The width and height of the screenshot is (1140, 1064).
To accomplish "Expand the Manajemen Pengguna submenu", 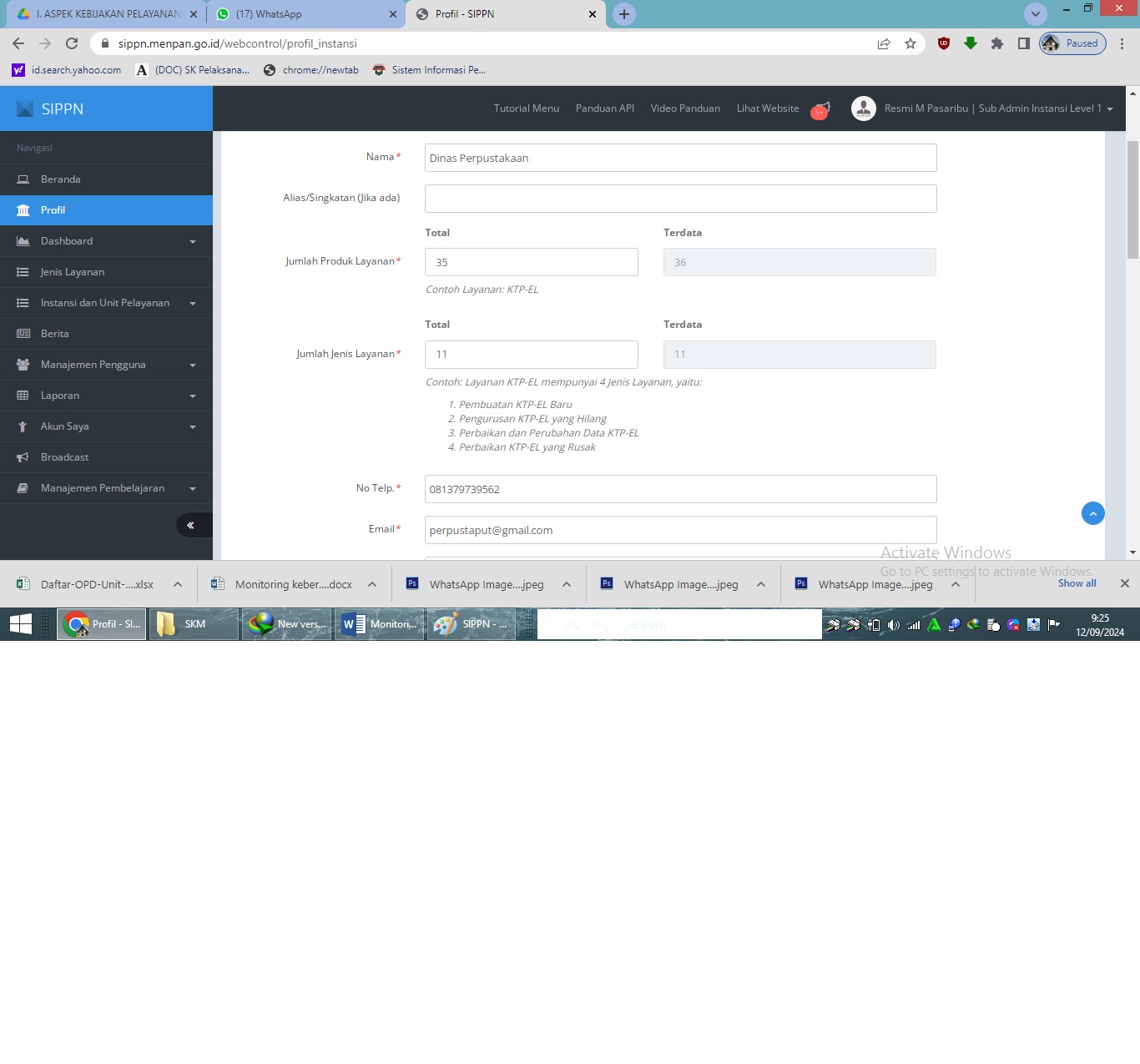I will (x=106, y=365).
